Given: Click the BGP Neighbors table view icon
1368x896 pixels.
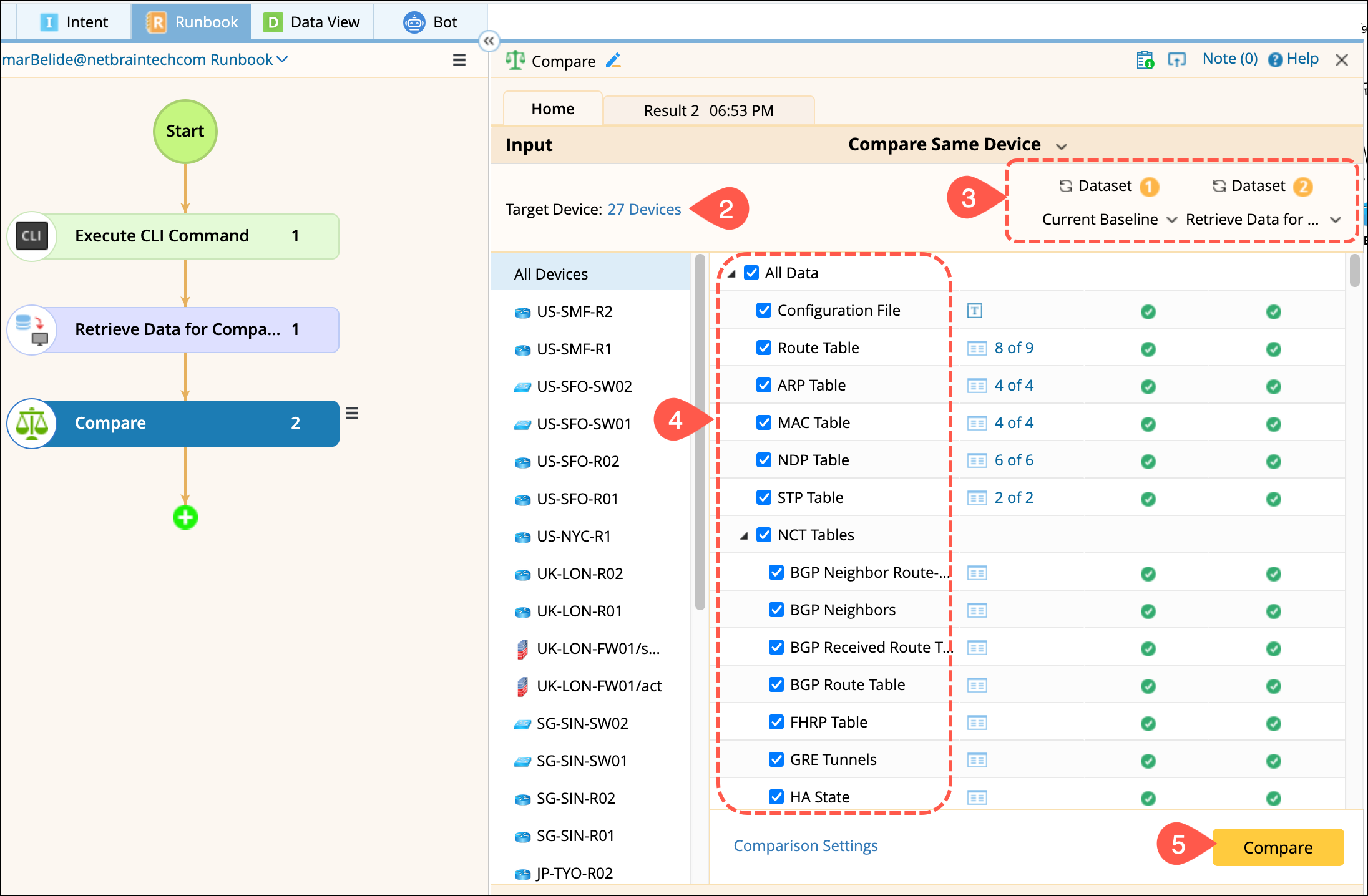Looking at the screenshot, I should [977, 610].
